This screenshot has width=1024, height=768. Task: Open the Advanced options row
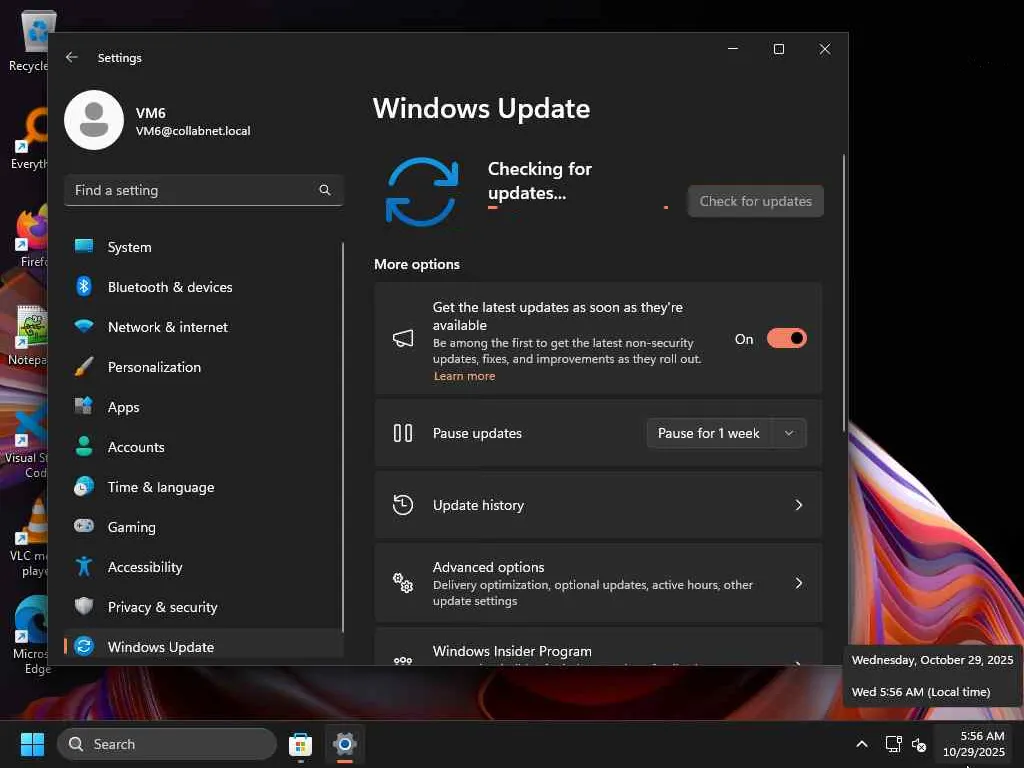point(598,583)
